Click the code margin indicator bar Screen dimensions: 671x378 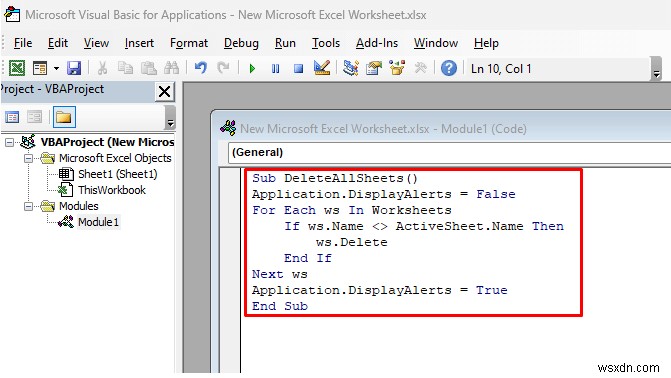point(230,270)
